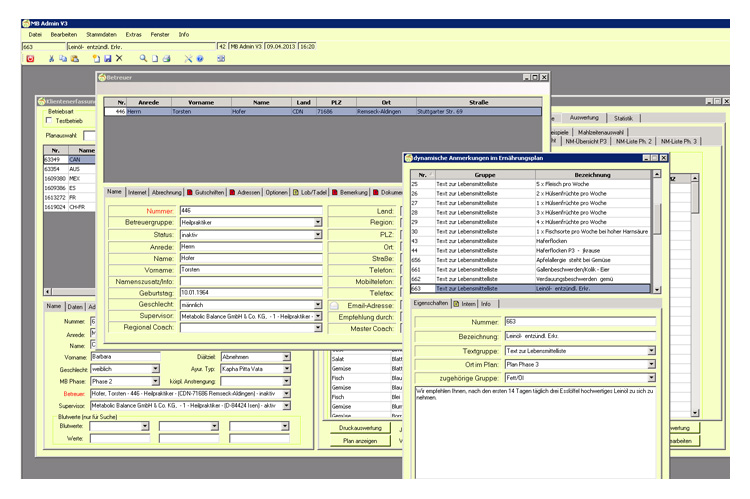Toggle the Testbetrieb checkbox
Image resolution: width=750 pixels, height=499 pixels.
(x=49, y=121)
